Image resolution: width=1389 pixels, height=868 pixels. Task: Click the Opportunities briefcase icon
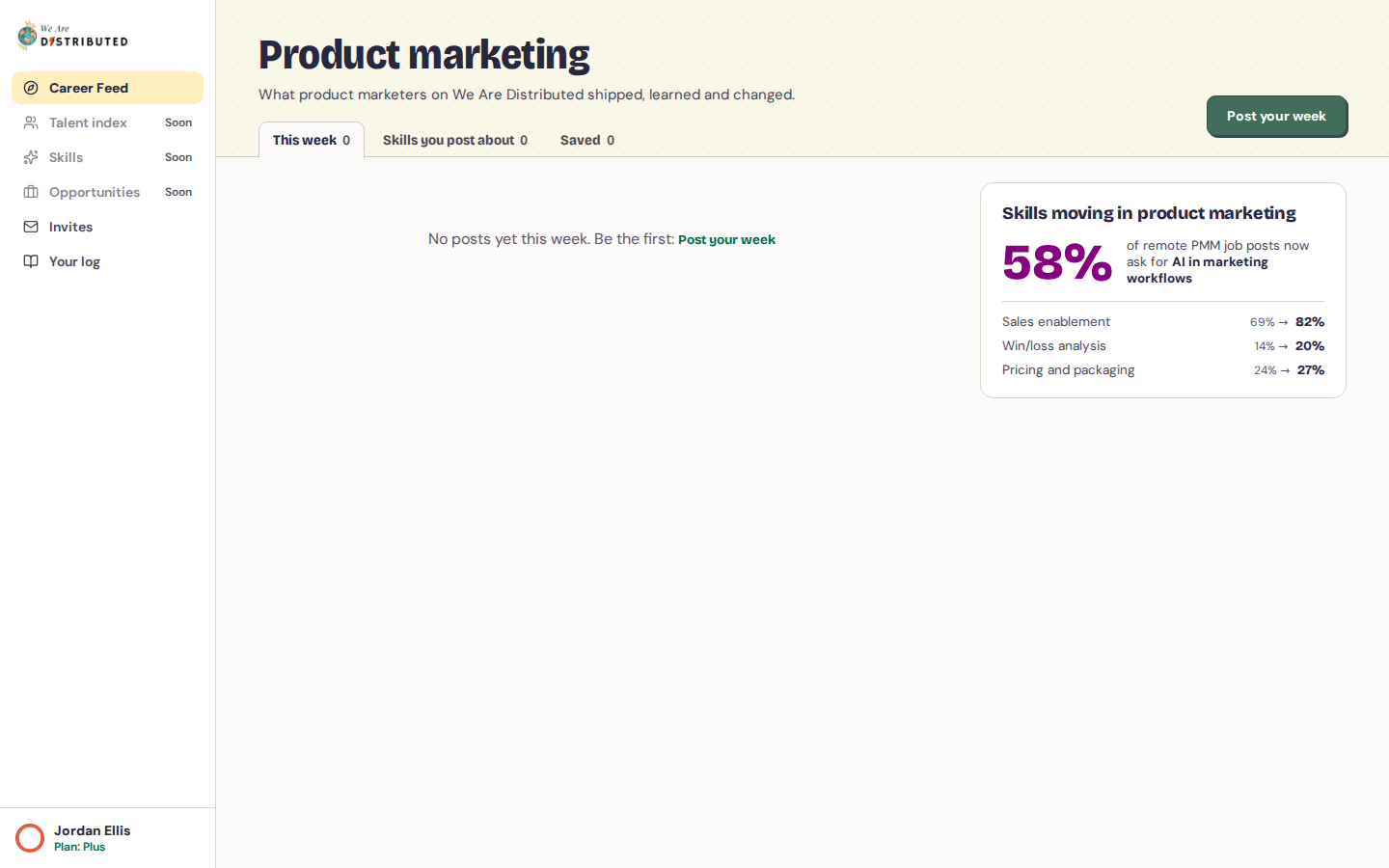click(x=31, y=192)
